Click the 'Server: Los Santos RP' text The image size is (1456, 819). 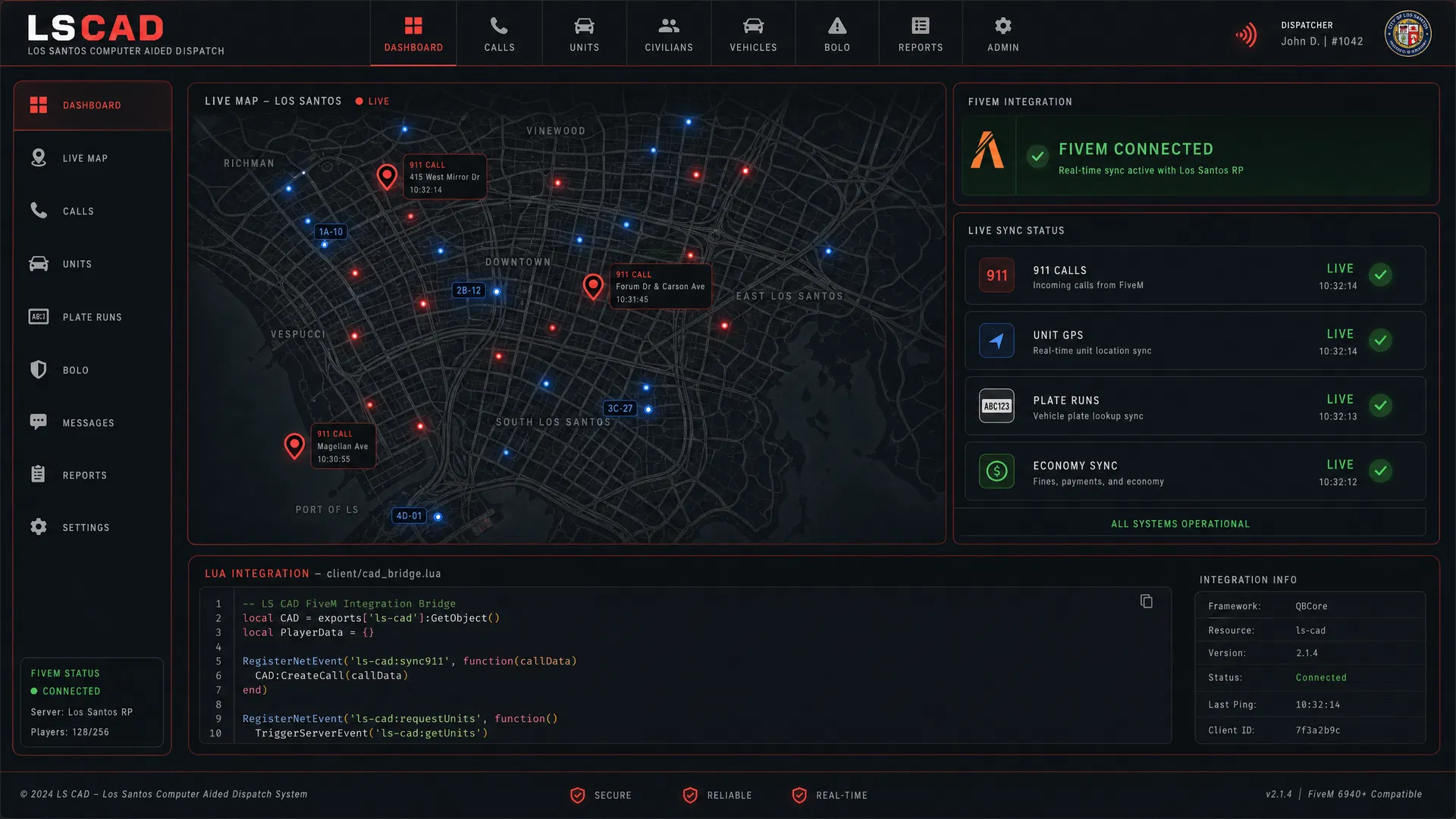[82, 712]
